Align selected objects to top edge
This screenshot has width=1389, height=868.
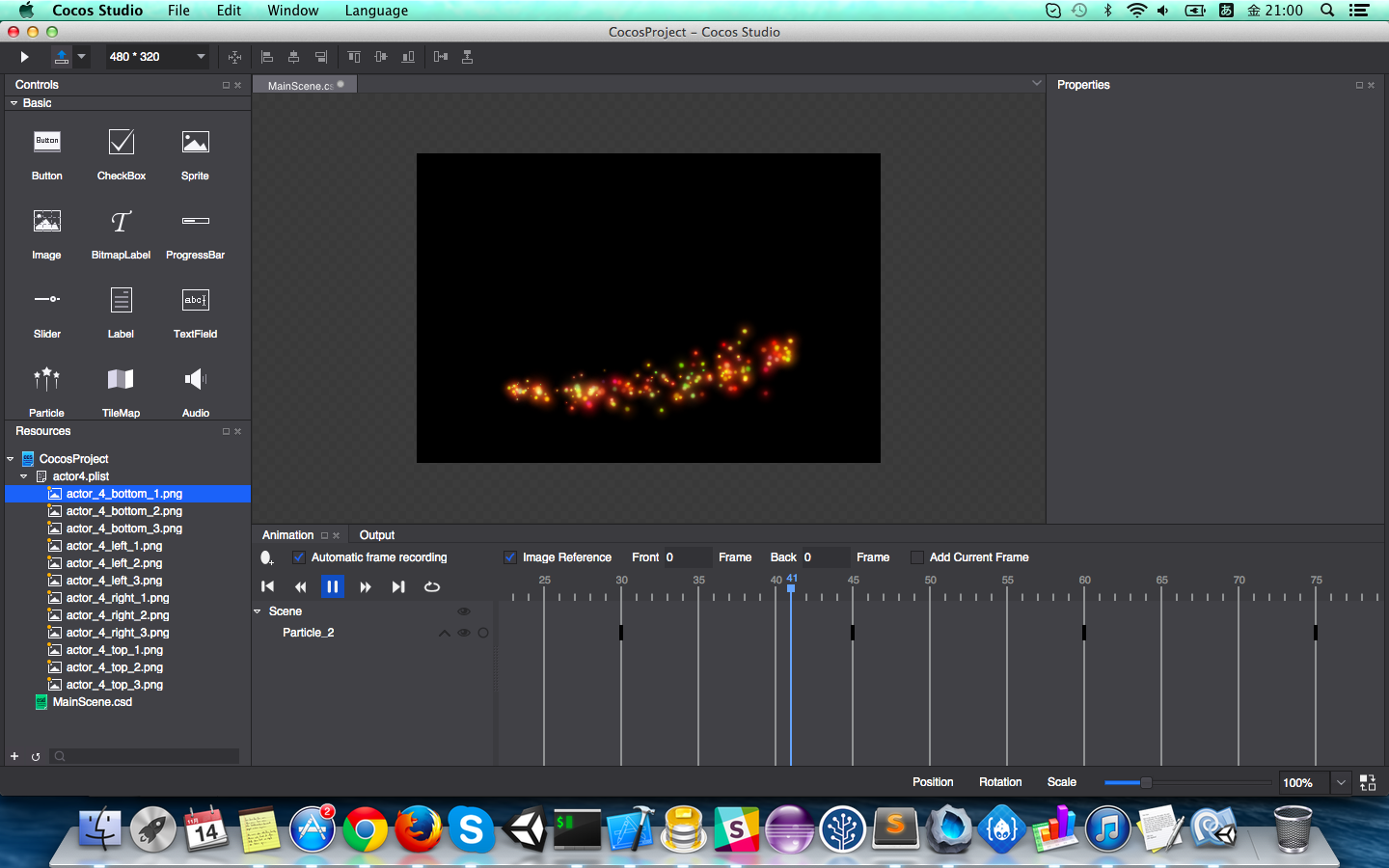click(354, 57)
